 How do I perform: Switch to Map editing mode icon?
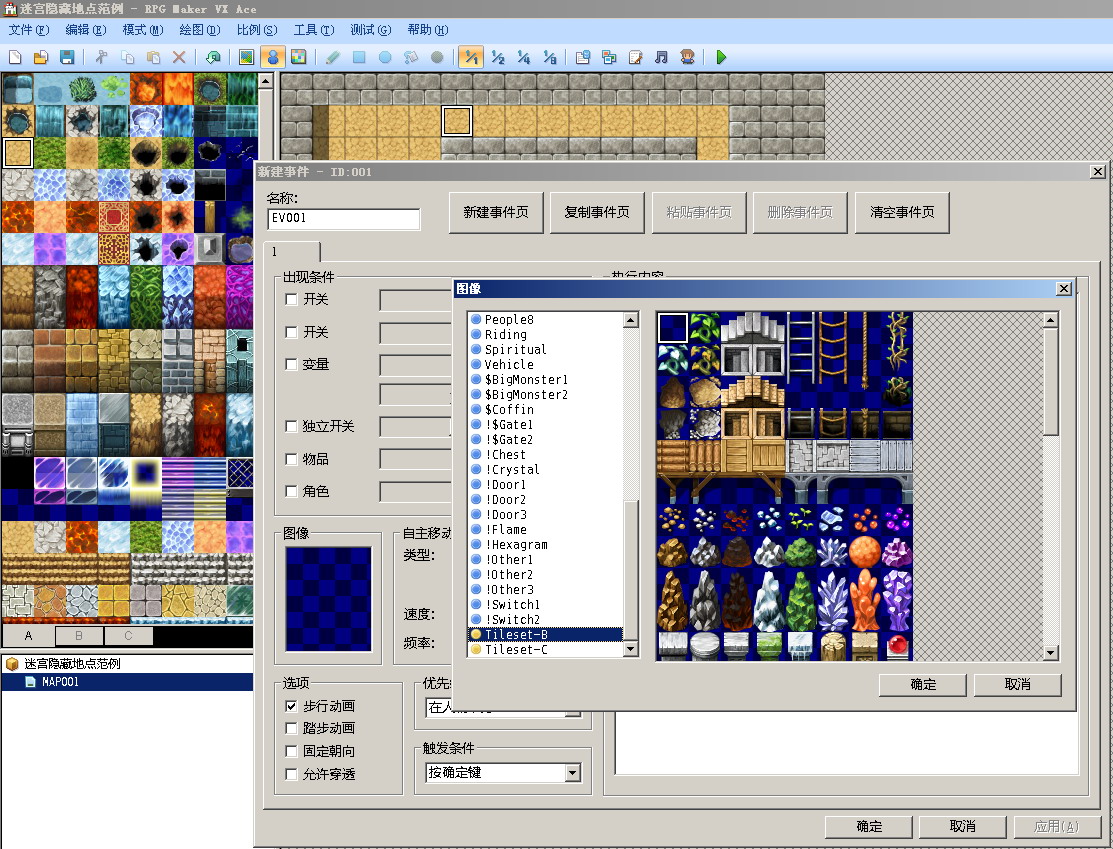pyautogui.click(x=246, y=57)
